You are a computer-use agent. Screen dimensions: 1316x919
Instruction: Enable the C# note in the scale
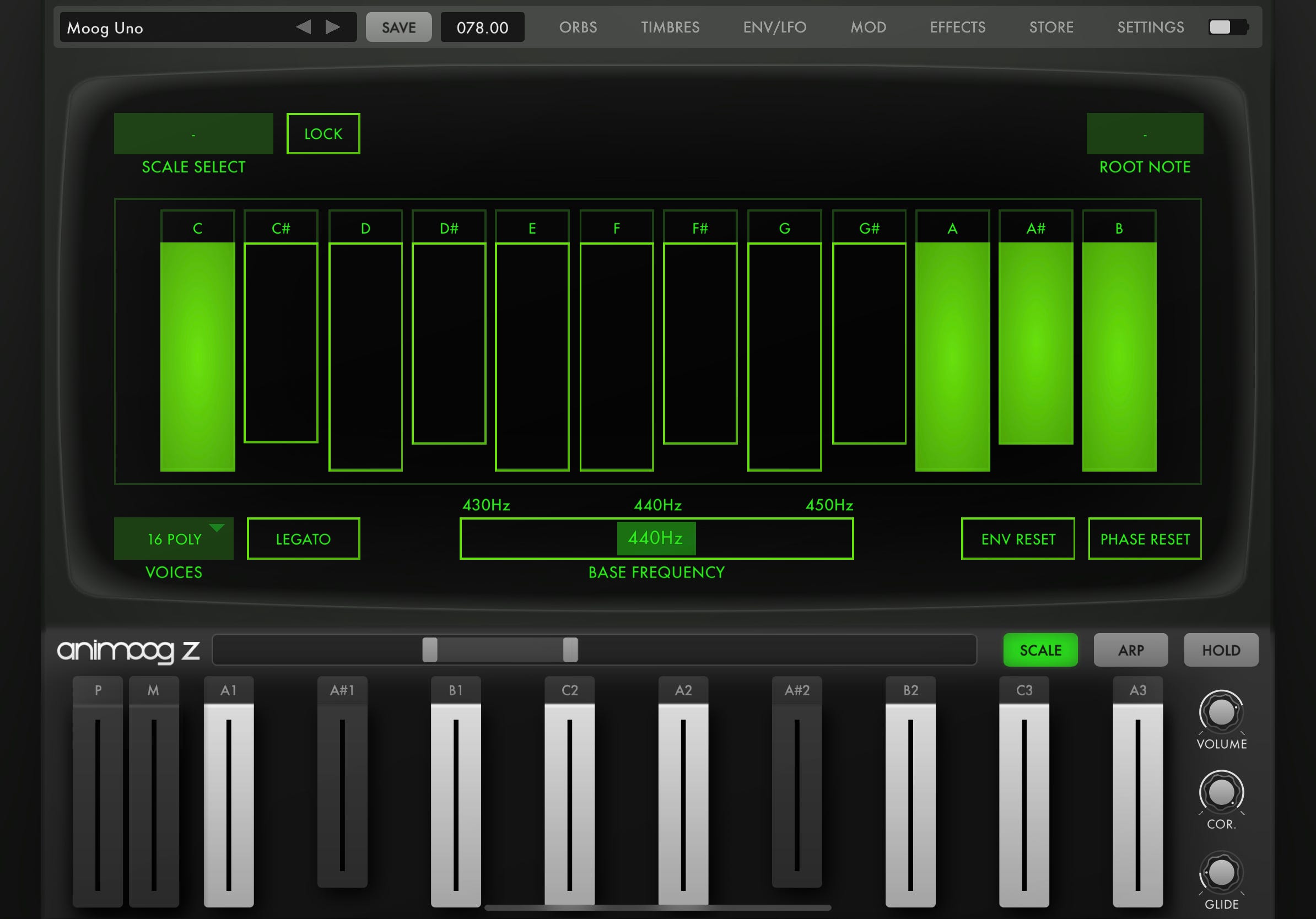281,327
